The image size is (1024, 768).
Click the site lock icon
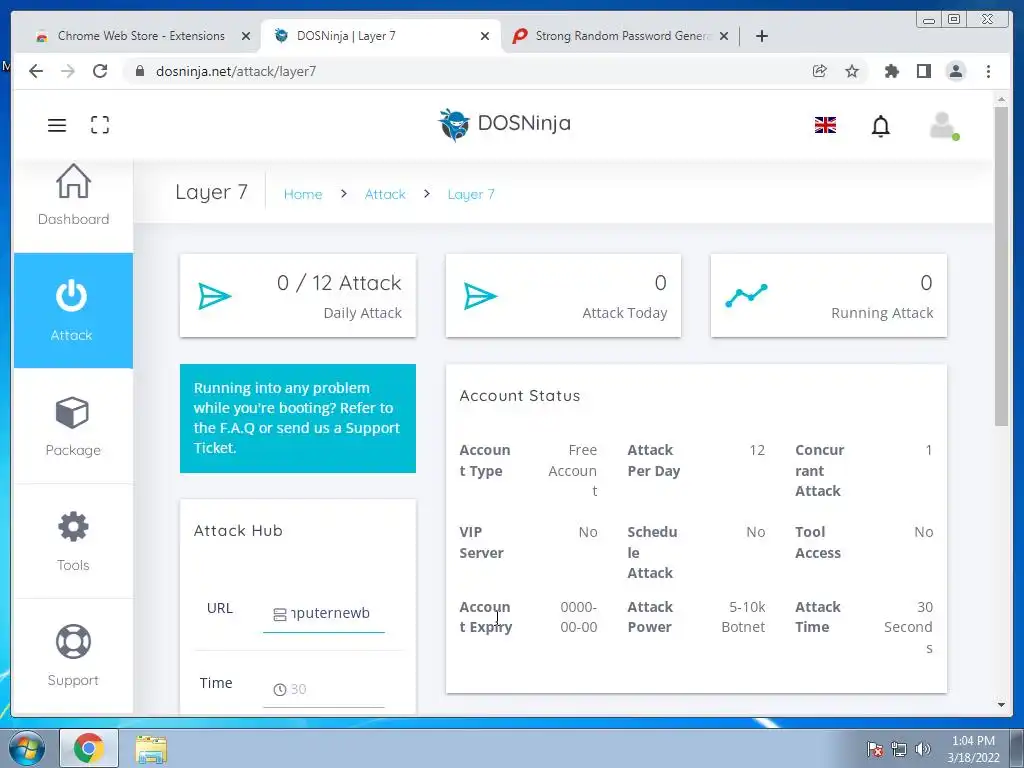click(139, 71)
